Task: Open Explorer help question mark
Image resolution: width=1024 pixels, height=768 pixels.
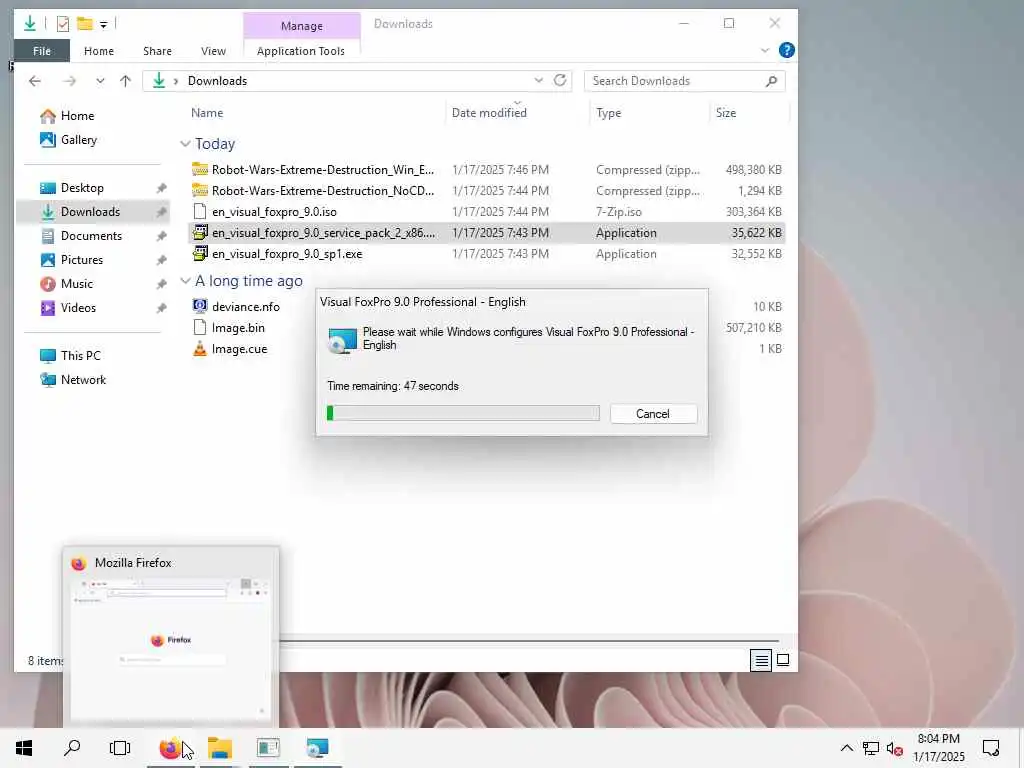Action: pyautogui.click(x=787, y=50)
